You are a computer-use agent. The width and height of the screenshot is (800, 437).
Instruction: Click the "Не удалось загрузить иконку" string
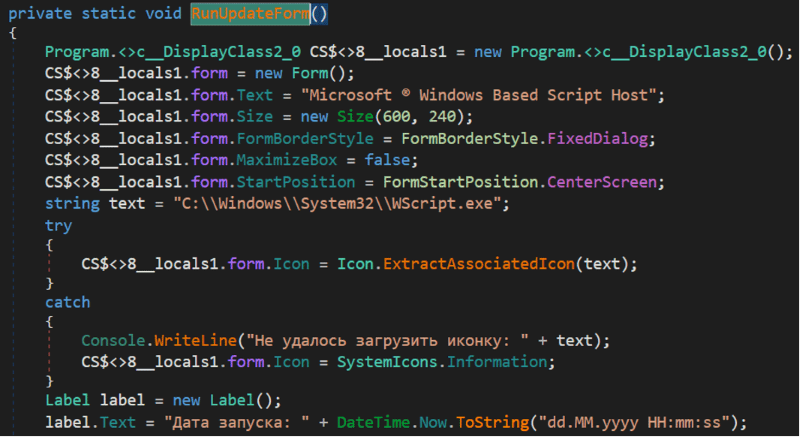[x=387, y=341]
